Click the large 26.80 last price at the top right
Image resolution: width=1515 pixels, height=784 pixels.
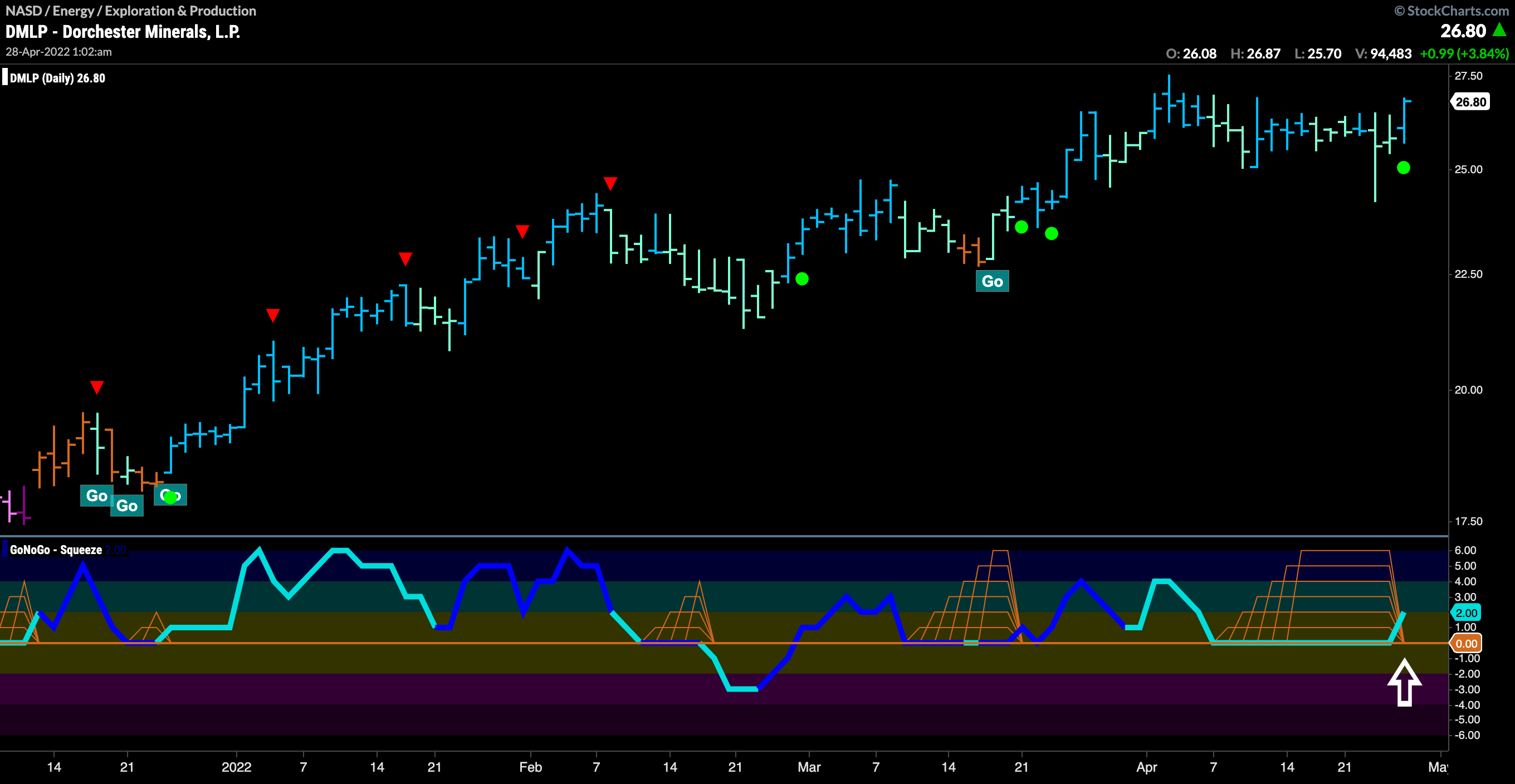tap(1463, 31)
